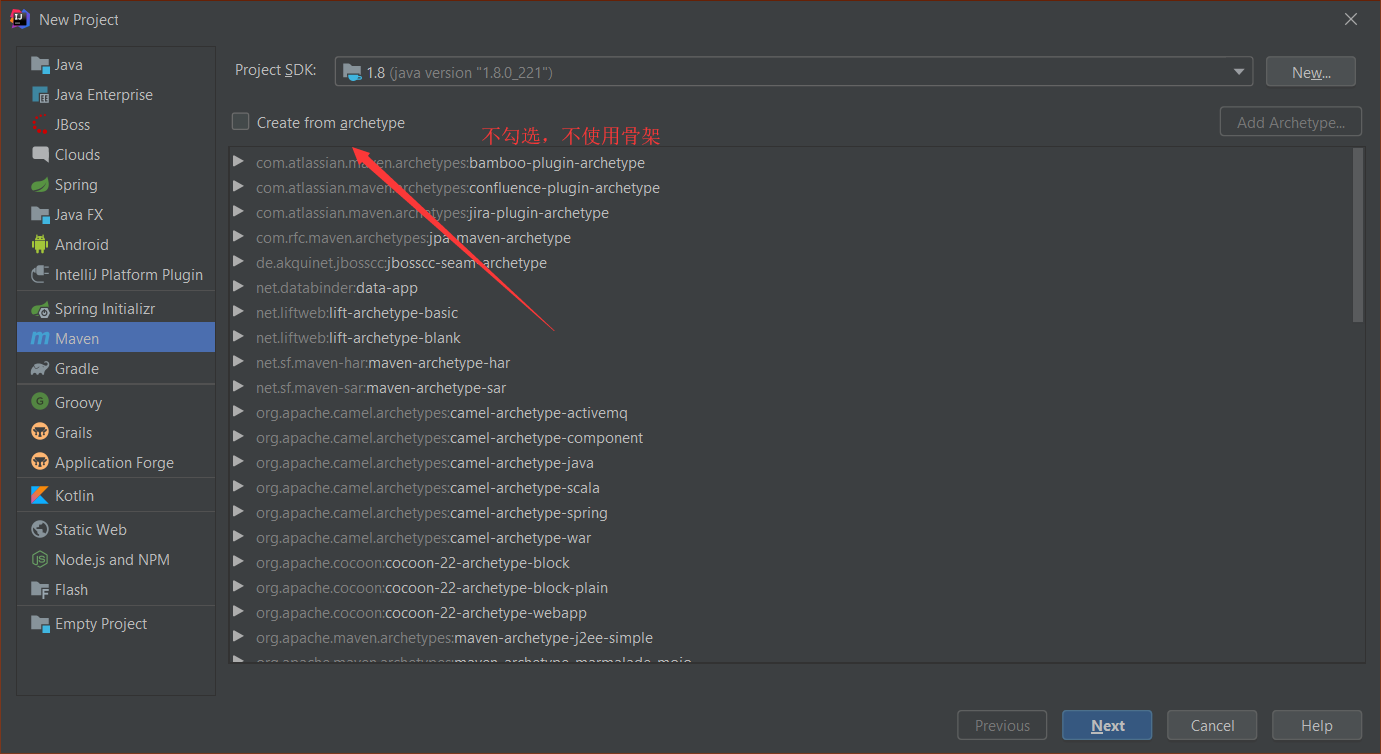Click the Spring Initializr icon
Viewport: 1381px width, 754px height.
pyautogui.click(x=40, y=309)
